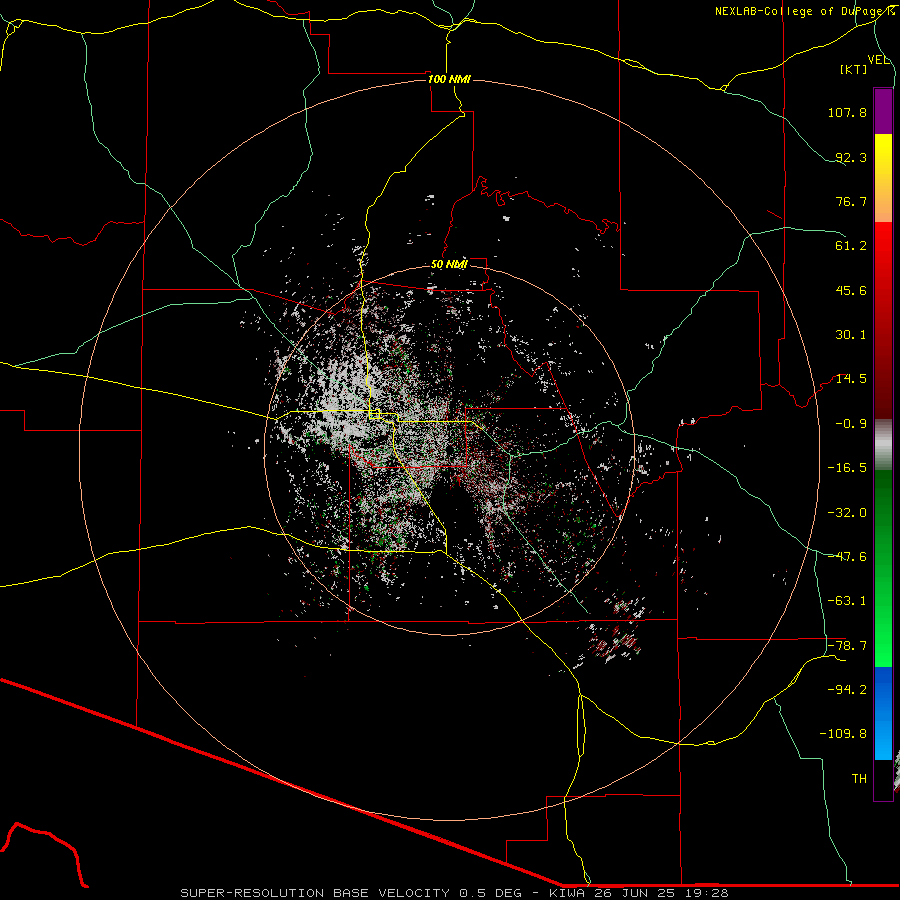Click the 45.6 velocity scale value
900x900 pixels.
(x=851, y=290)
